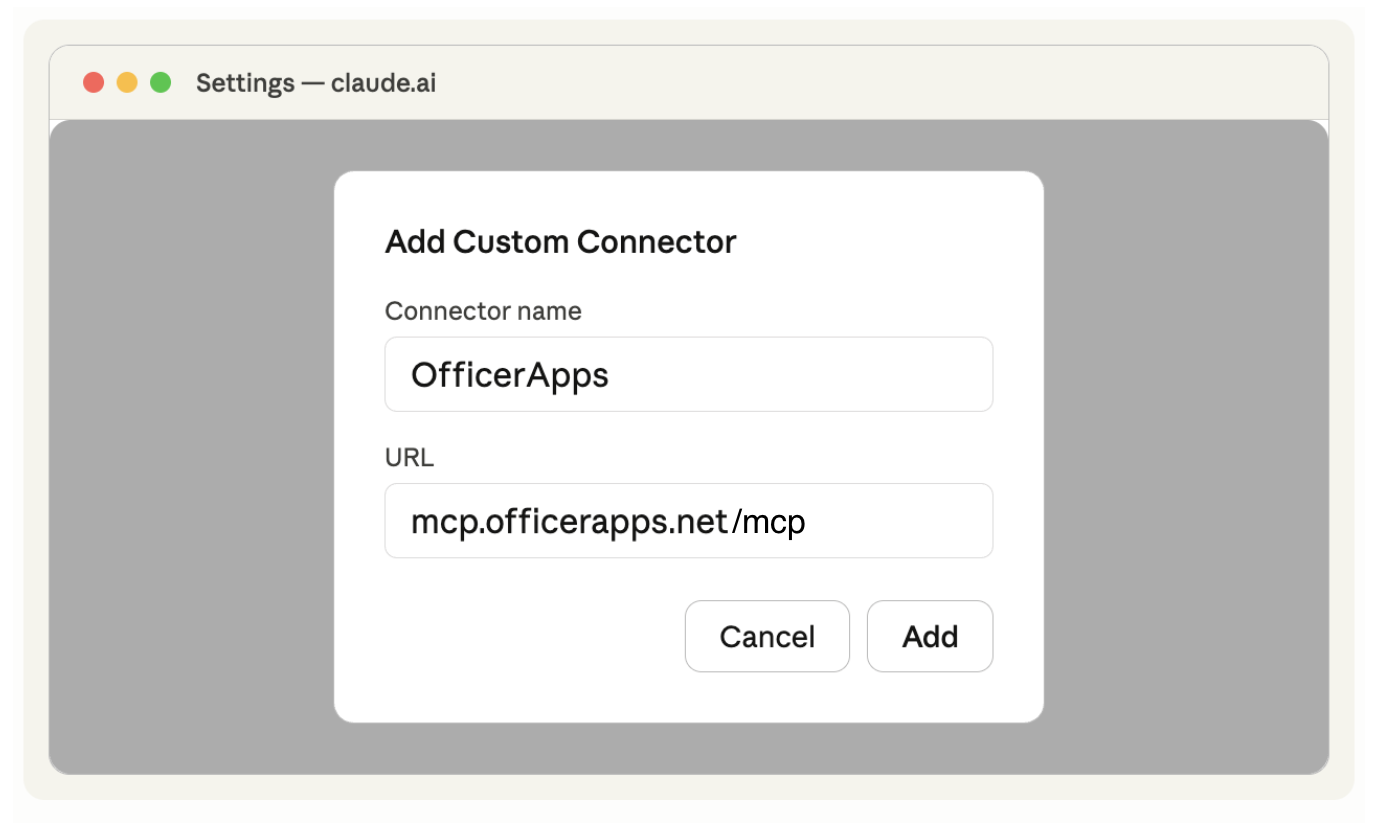The image size is (1380, 824).
Task: Click the 'Connector name' field label
Action: [483, 311]
